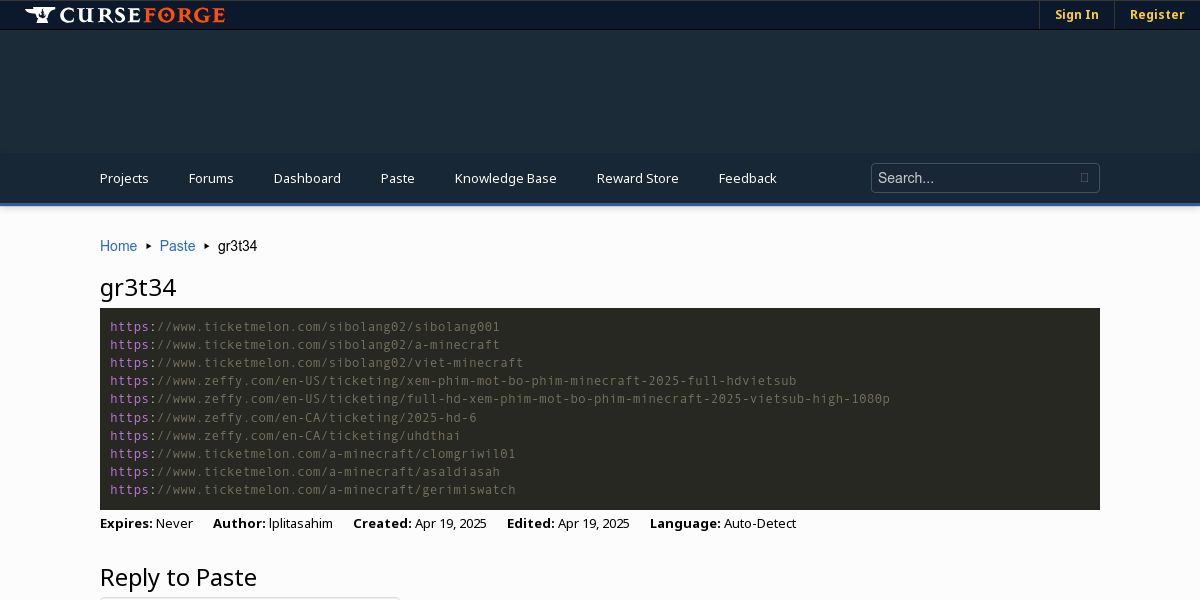Screen dimensions: 1200x600
Task: Open the Projects menu
Action: pos(124,178)
